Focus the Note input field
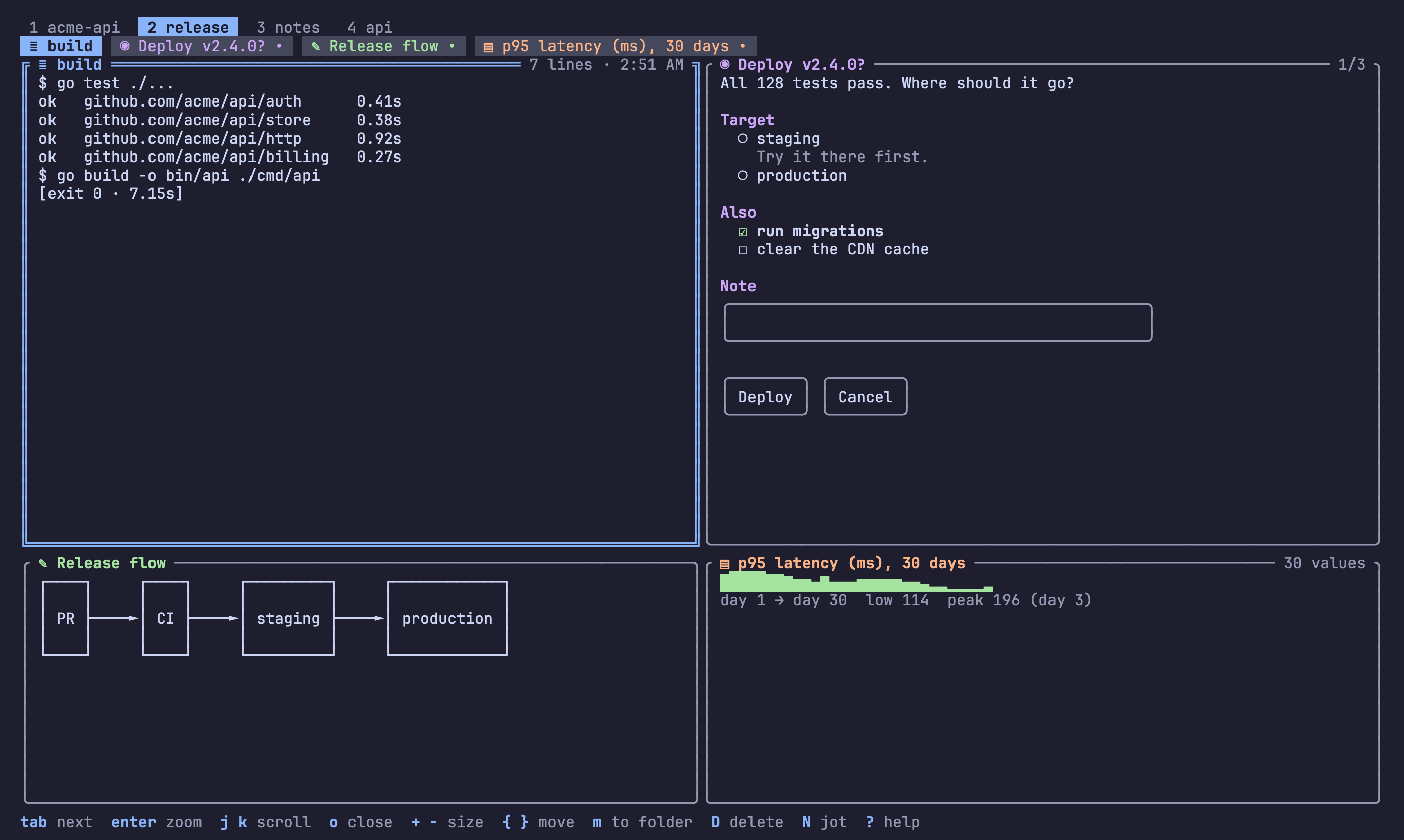The height and width of the screenshot is (840, 1404). click(x=938, y=323)
